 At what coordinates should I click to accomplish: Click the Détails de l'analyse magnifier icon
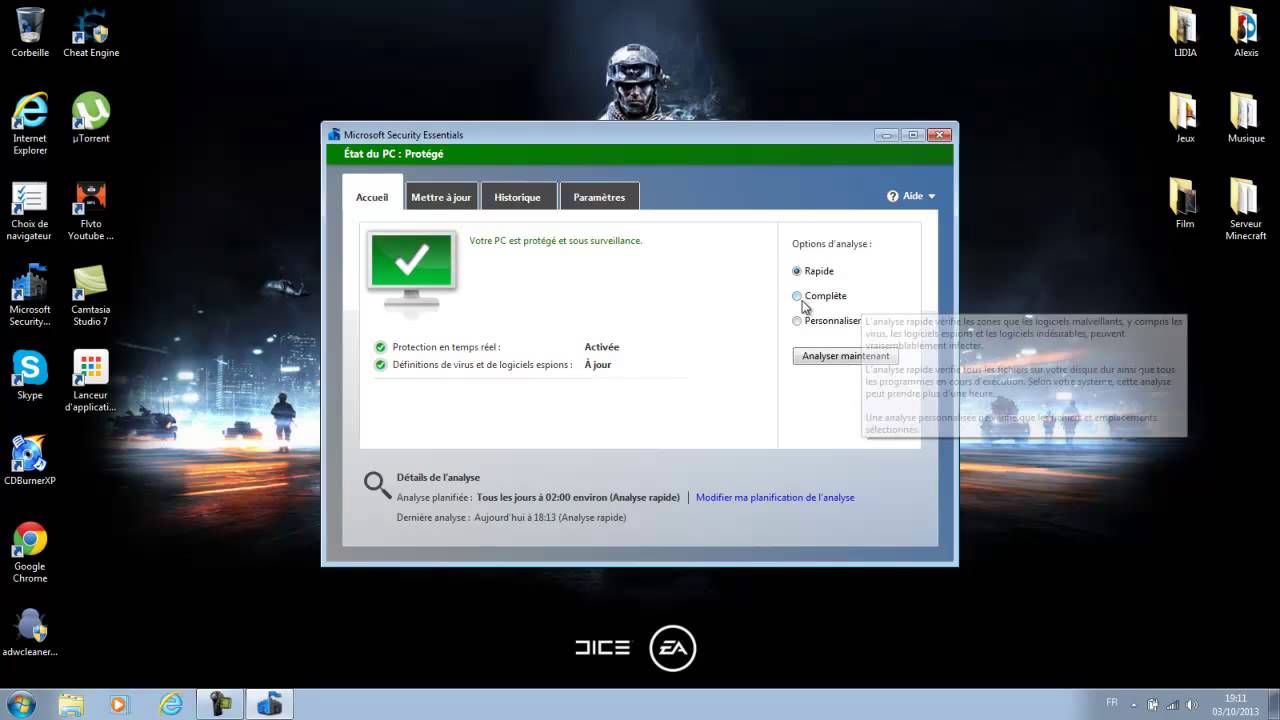pos(377,485)
